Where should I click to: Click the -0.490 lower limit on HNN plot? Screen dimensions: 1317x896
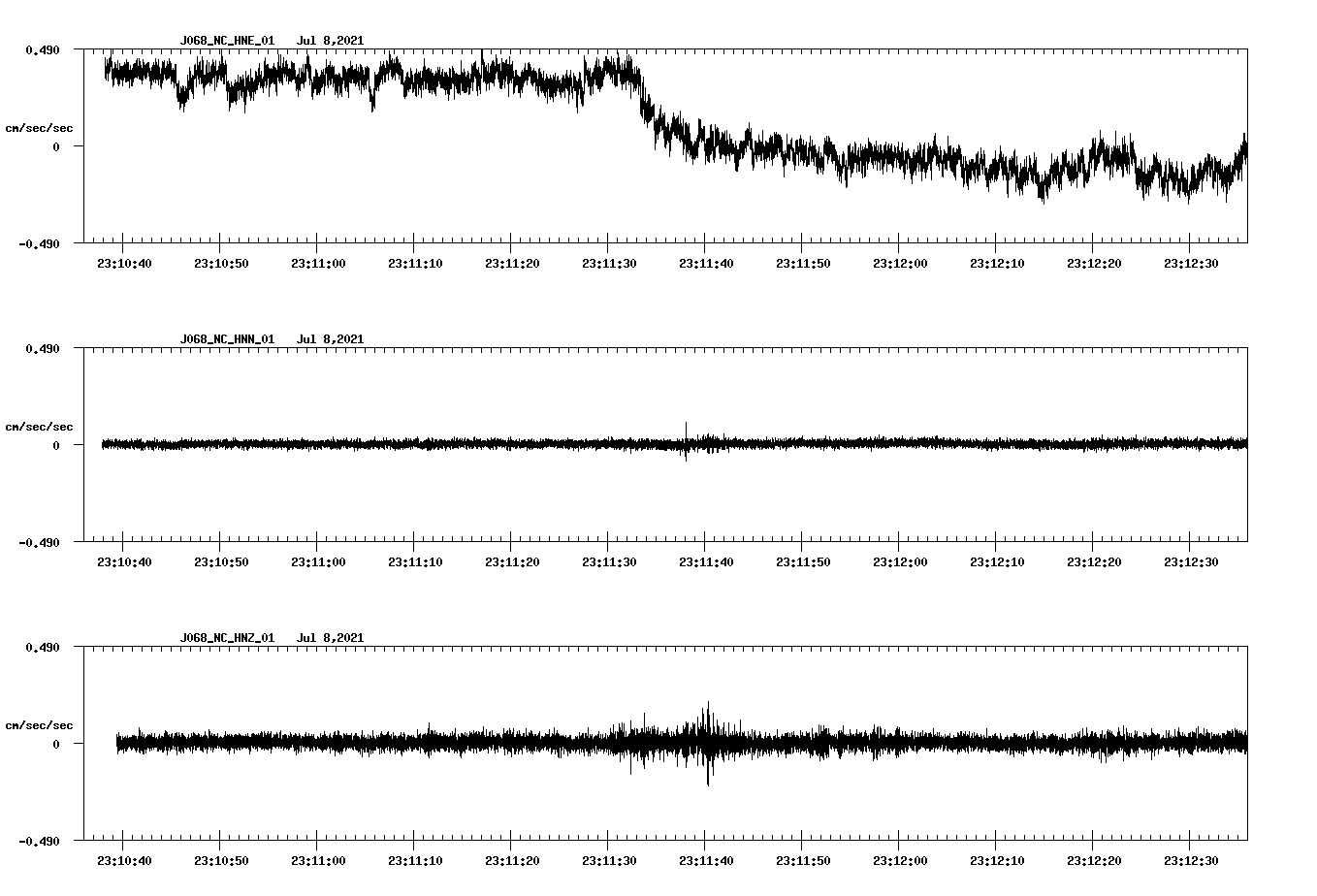[40, 542]
